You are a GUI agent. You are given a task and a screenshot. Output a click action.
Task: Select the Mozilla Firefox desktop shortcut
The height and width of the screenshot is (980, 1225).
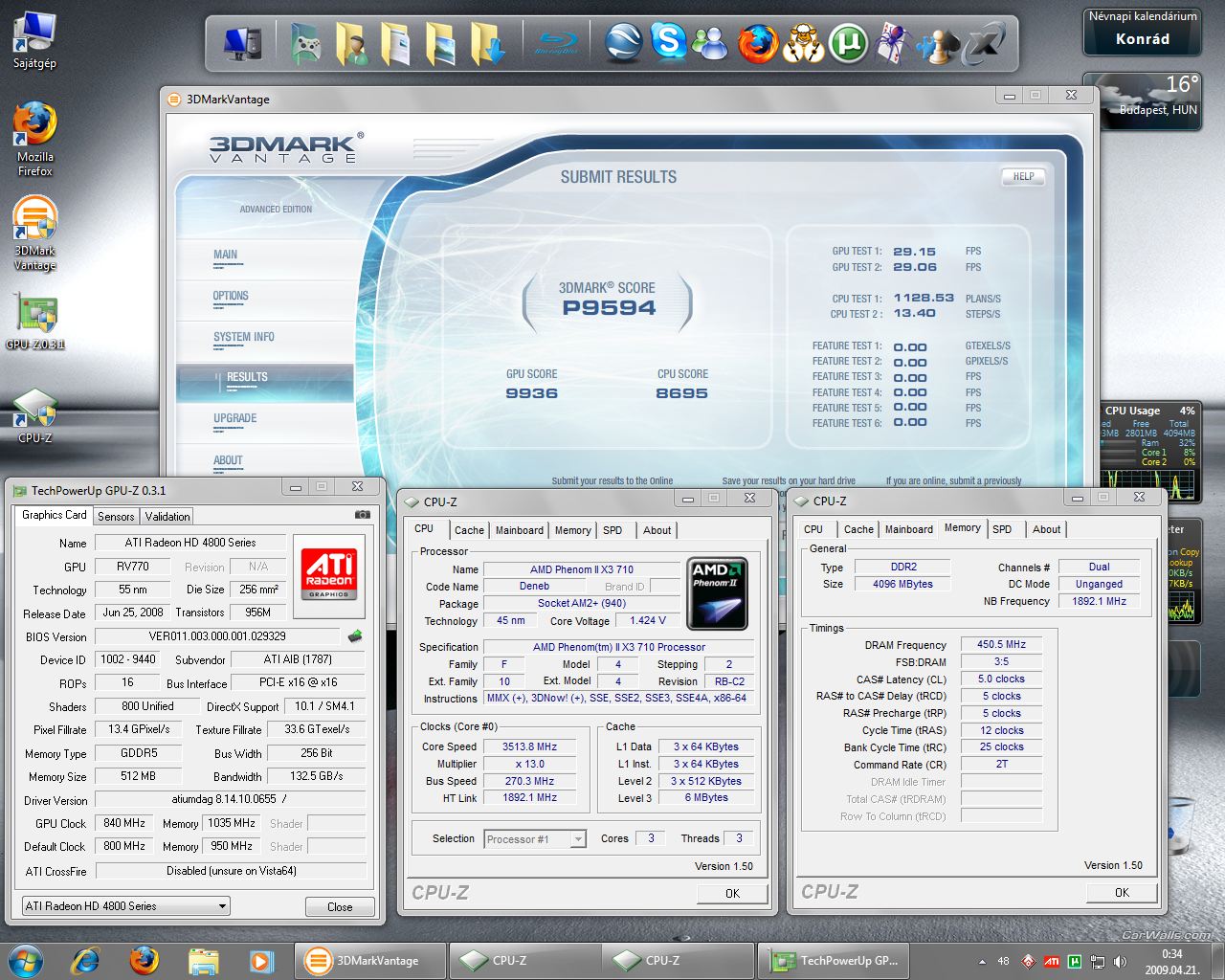point(34,139)
